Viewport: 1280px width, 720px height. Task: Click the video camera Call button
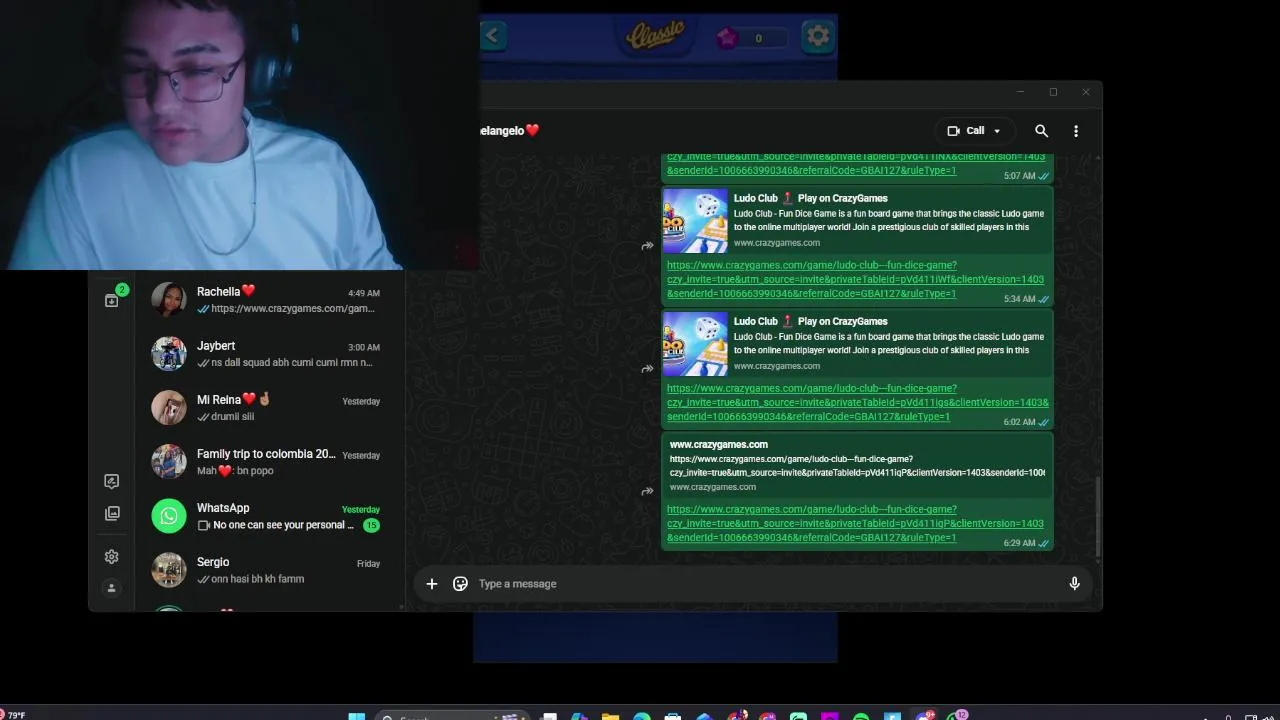click(966, 131)
